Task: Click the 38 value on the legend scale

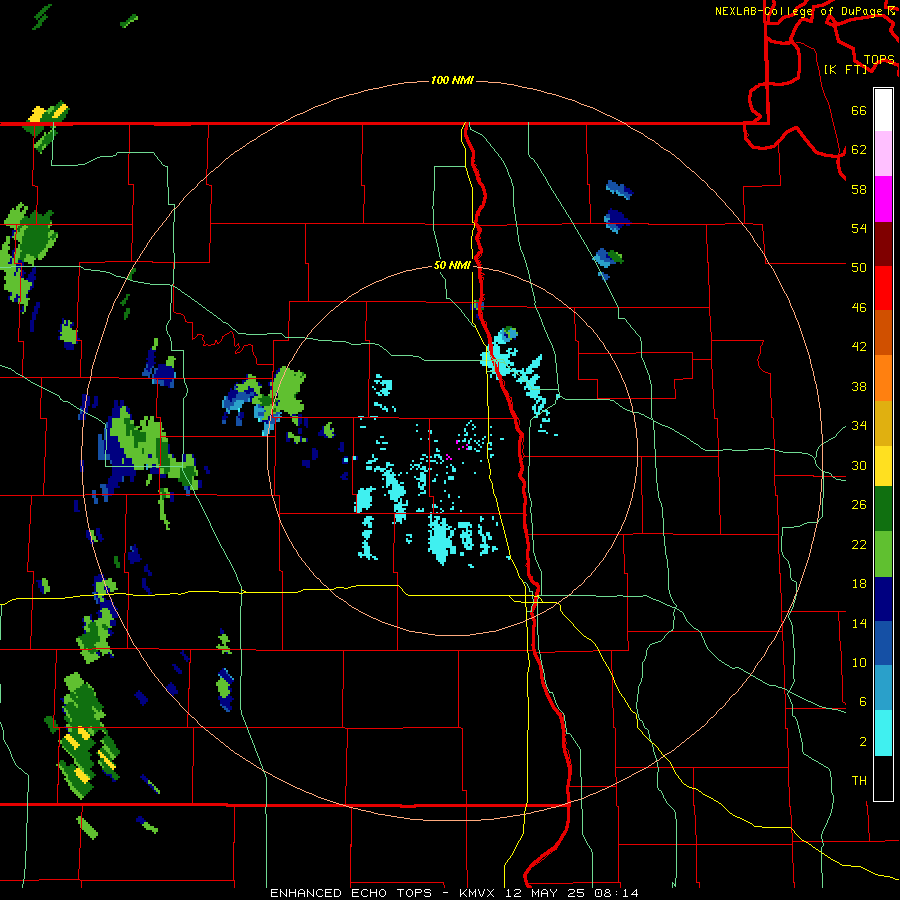Action: click(859, 386)
